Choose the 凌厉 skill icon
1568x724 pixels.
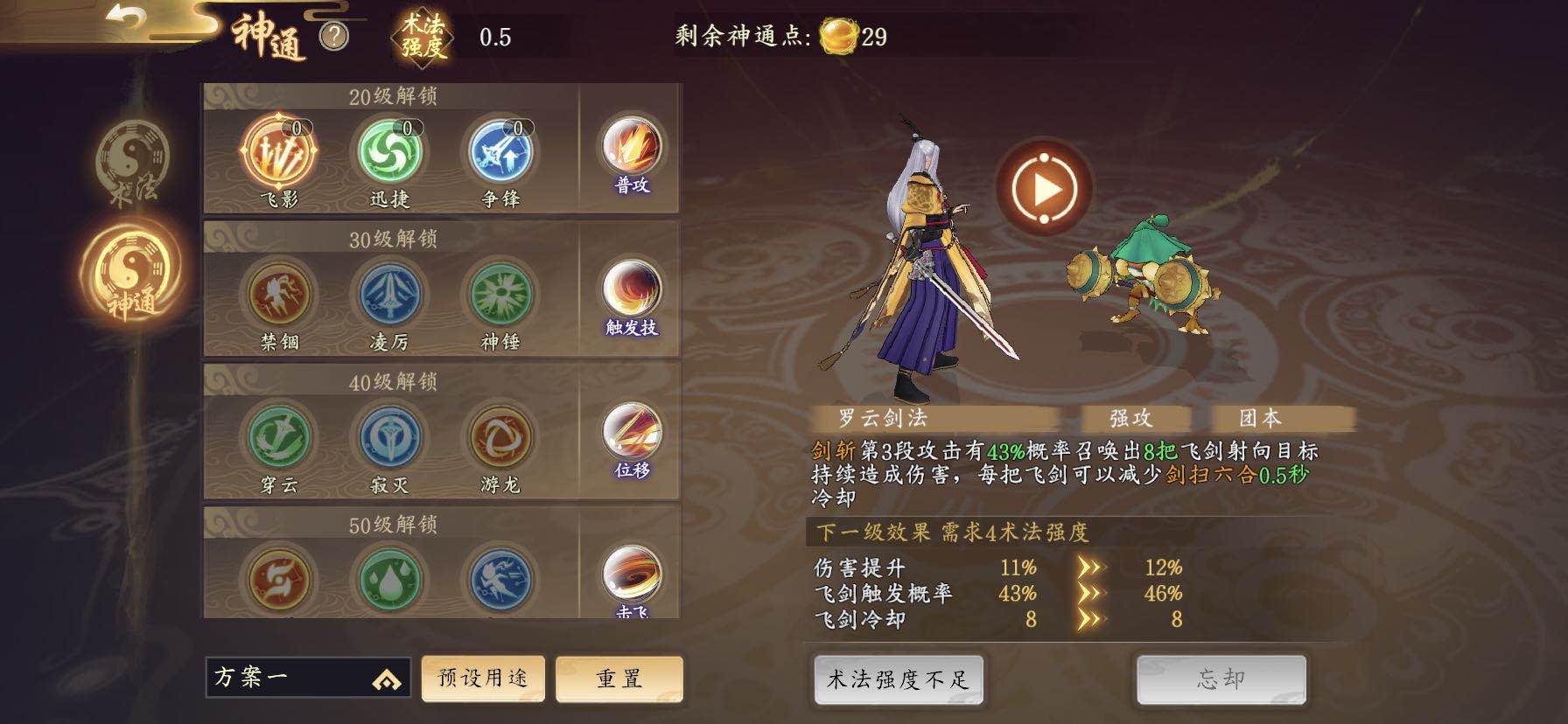(389, 295)
